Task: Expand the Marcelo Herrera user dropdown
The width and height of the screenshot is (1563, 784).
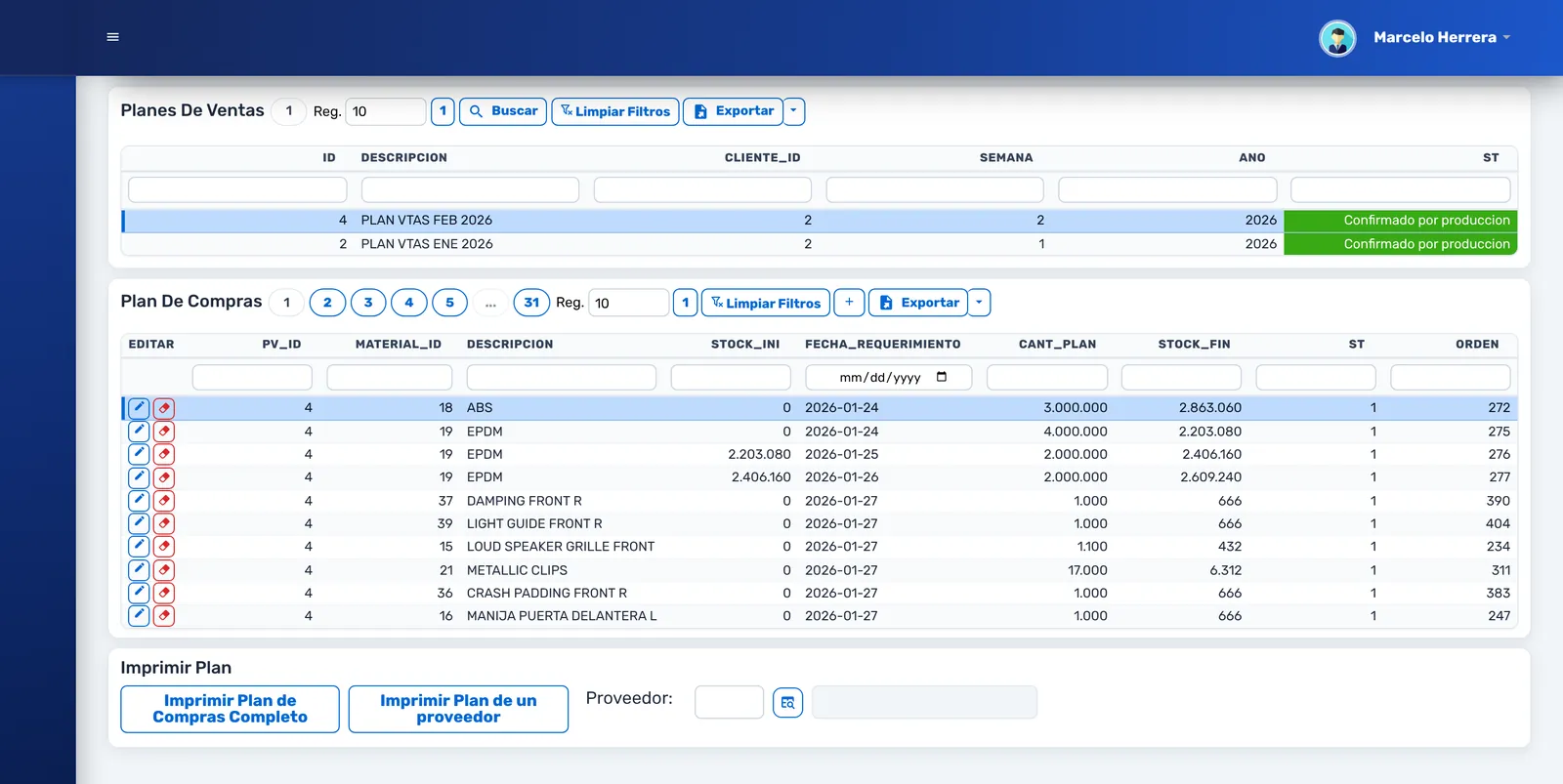Action: pos(1442,37)
